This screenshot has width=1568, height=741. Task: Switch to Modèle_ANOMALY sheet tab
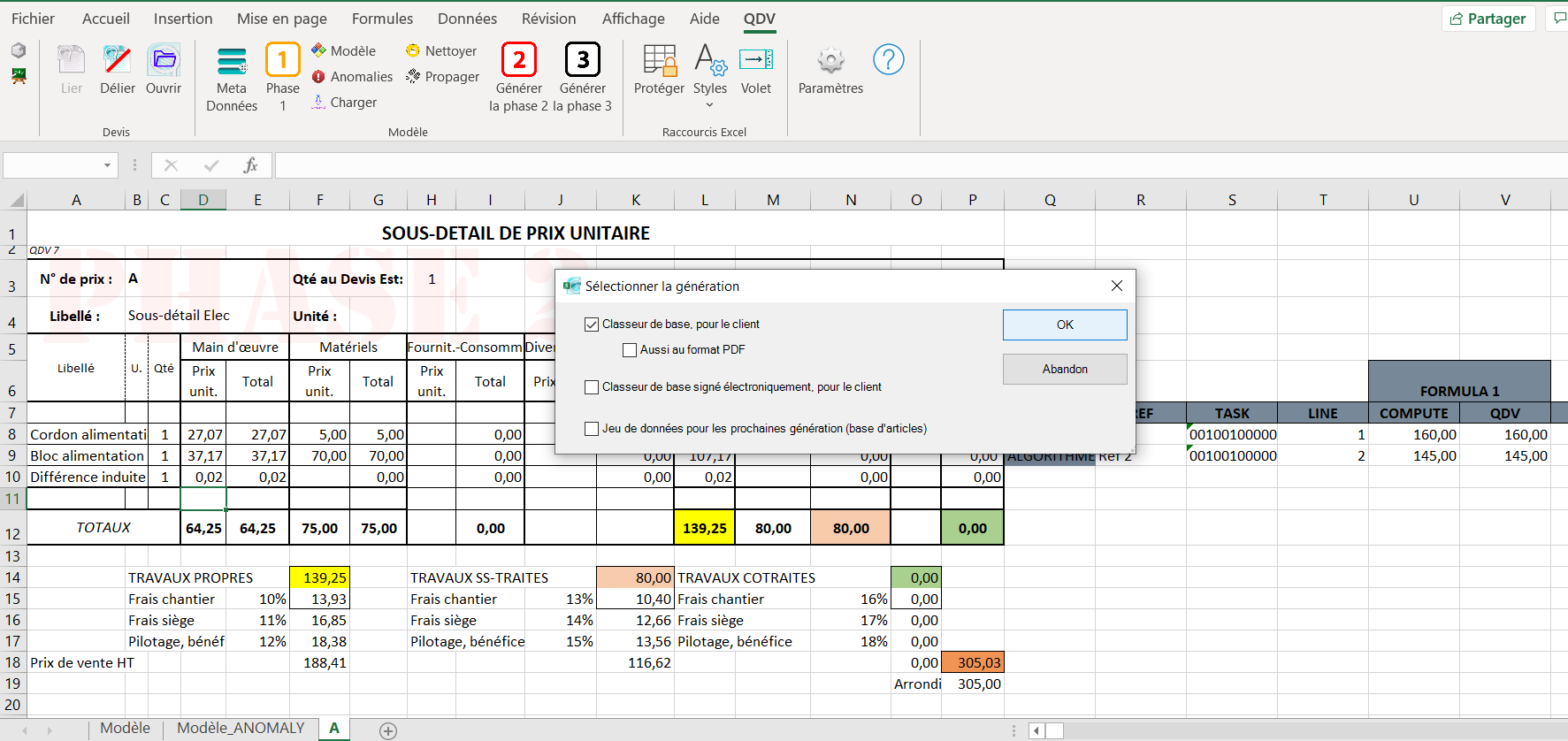pyautogui.click(x=241, y=728)
